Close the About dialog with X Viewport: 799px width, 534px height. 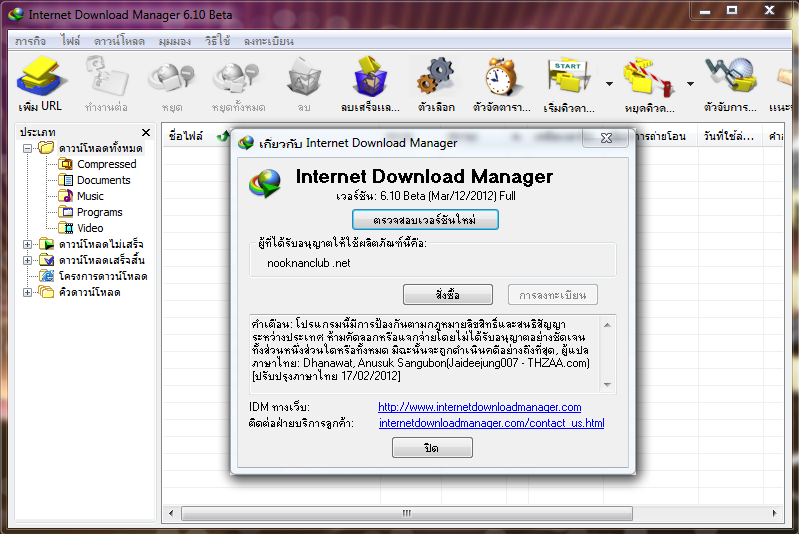tap(606, 138)
